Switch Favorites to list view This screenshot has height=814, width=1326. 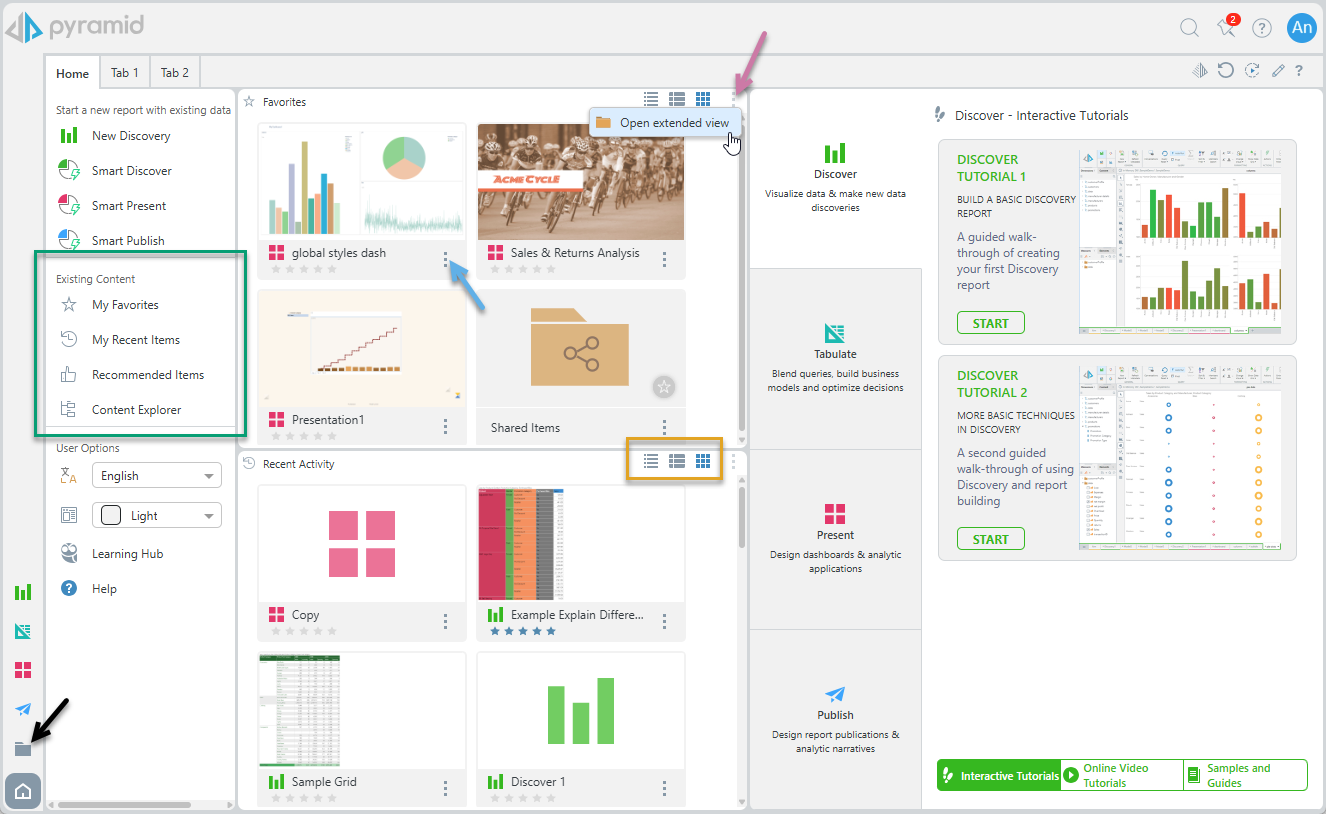[x=651, y=98]
